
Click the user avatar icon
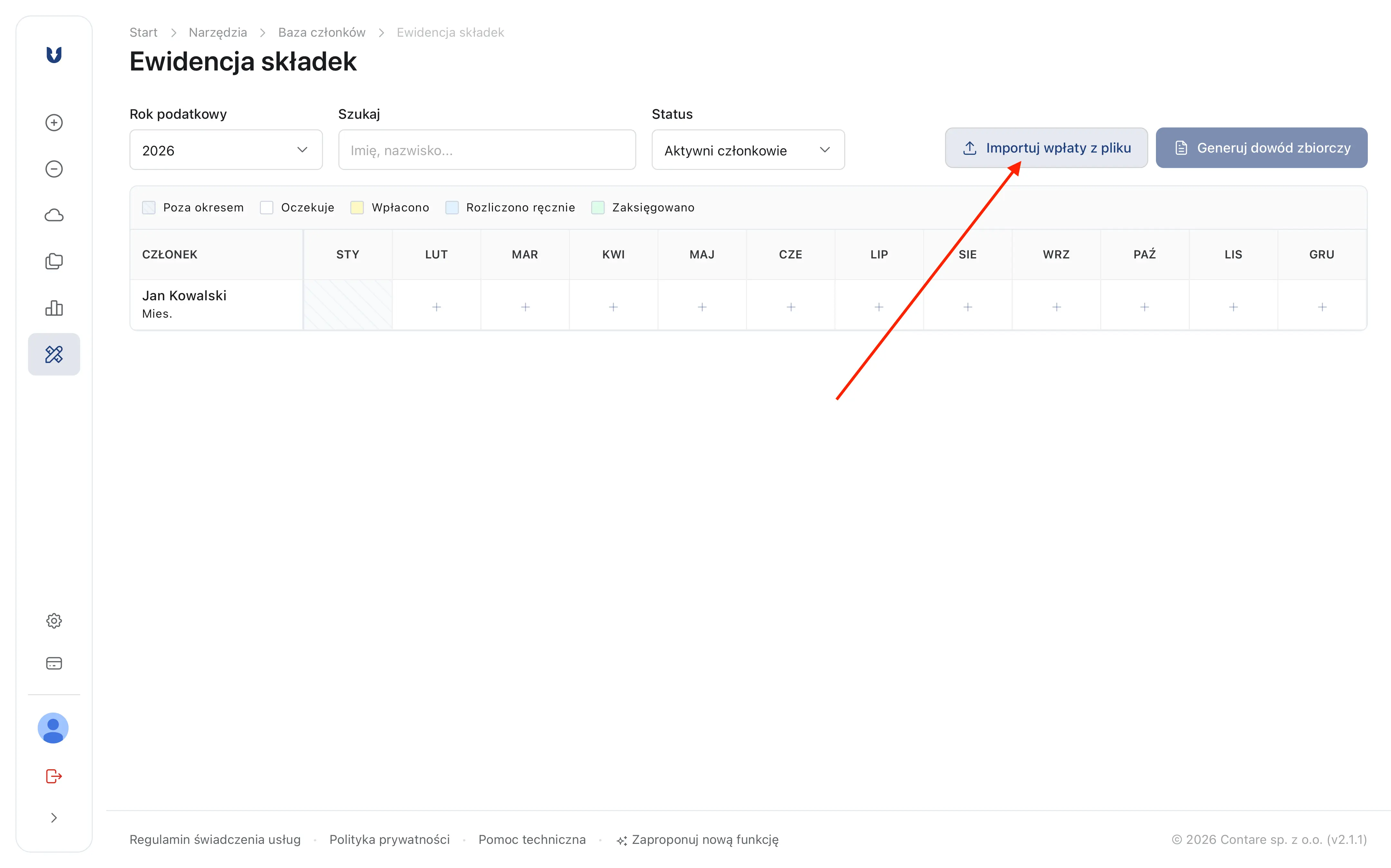click(53, 728)
